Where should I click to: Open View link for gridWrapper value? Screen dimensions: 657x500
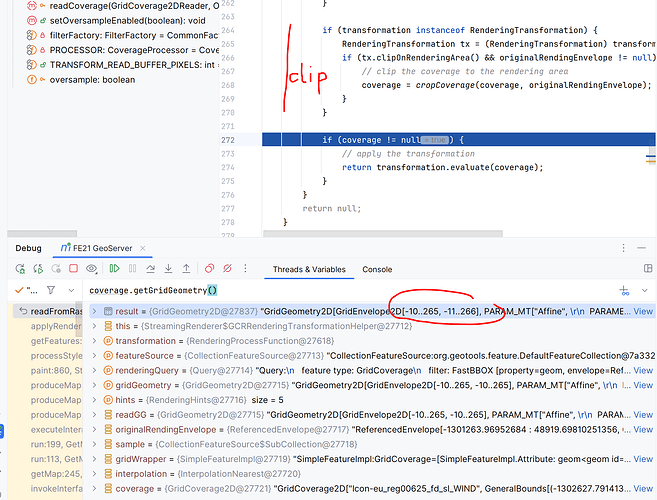(x=643, y=459)
